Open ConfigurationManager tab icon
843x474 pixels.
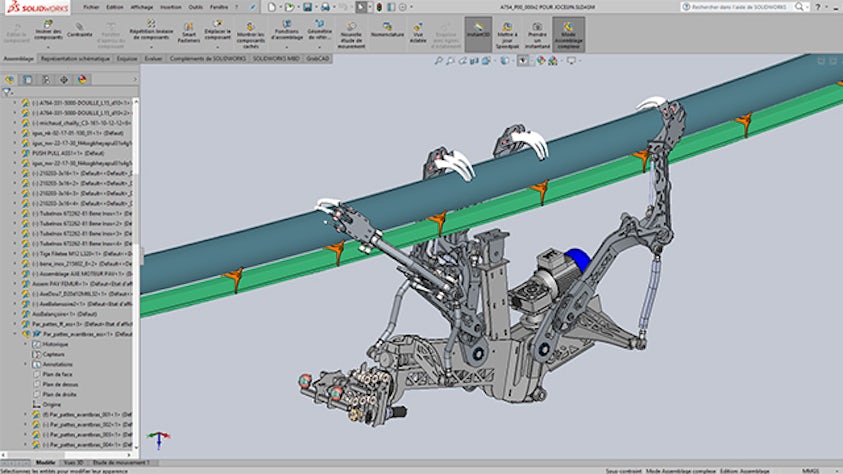coord(46,80)
